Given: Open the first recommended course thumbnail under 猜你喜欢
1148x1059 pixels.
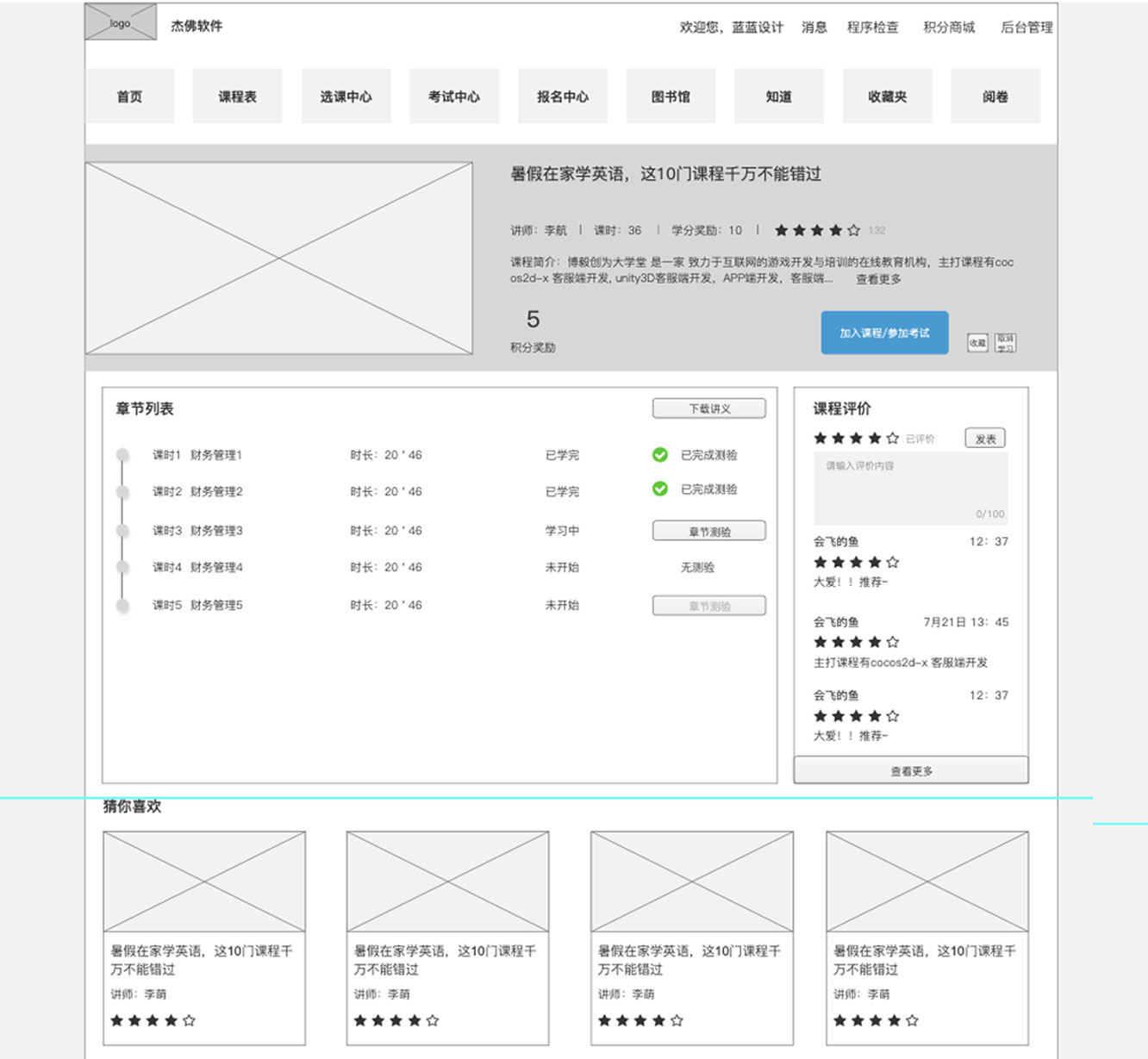Looking at the screenshot, I should pyautogui.click(x=204, y=881).
